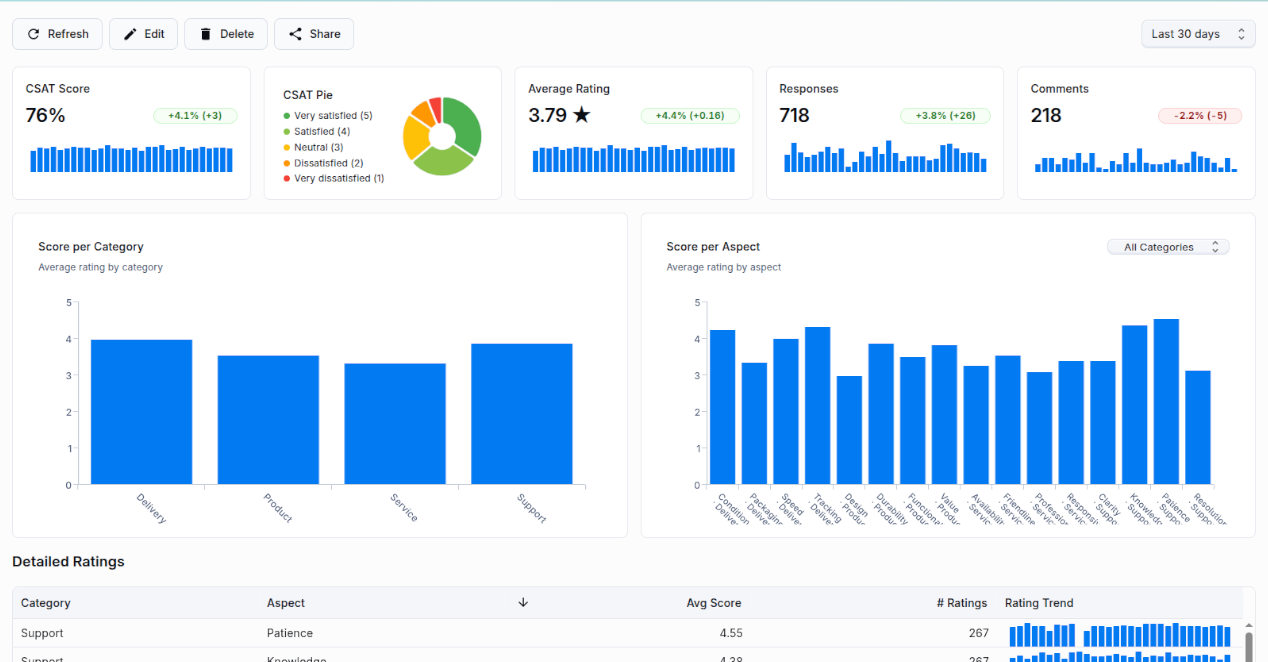Click the Edit pencil icon
The height and width of the screenshot is (662, 1268).
tap(130, 34)
